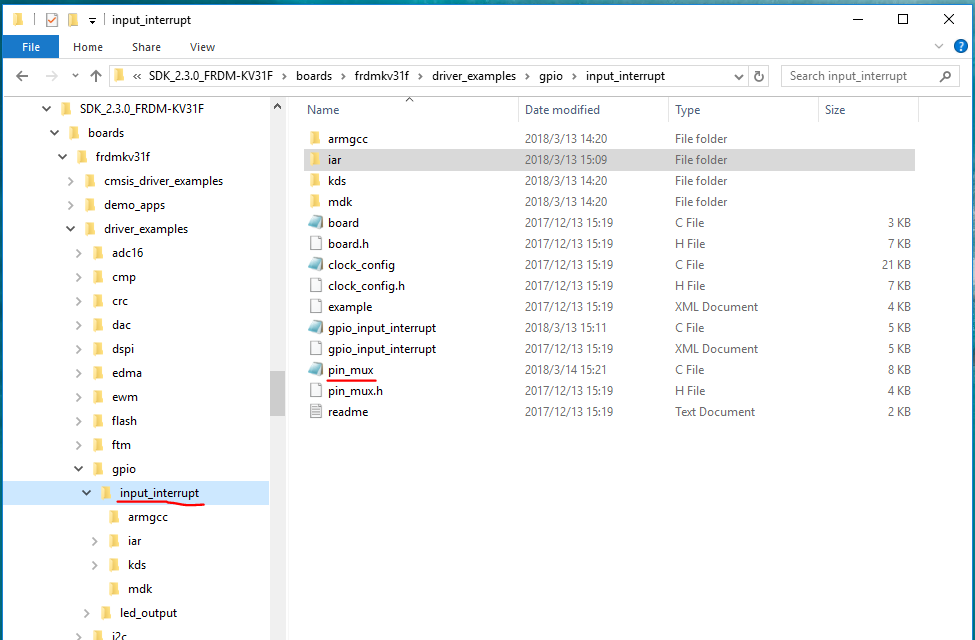Screen dimensions: 975x640
Task: Collapse the input_interrupt tree node
Action: coord(86,493)
